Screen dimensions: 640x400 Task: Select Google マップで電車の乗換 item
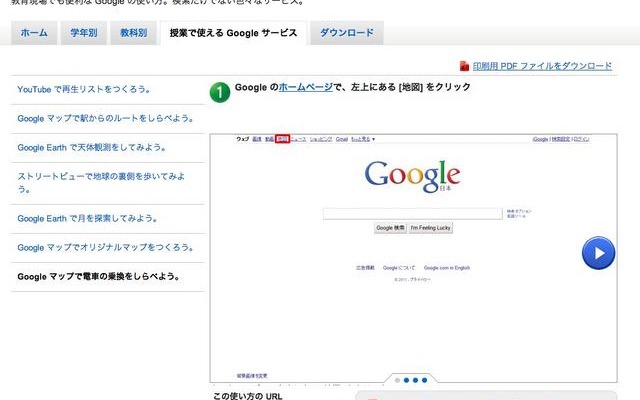click(x=98, y=276)
